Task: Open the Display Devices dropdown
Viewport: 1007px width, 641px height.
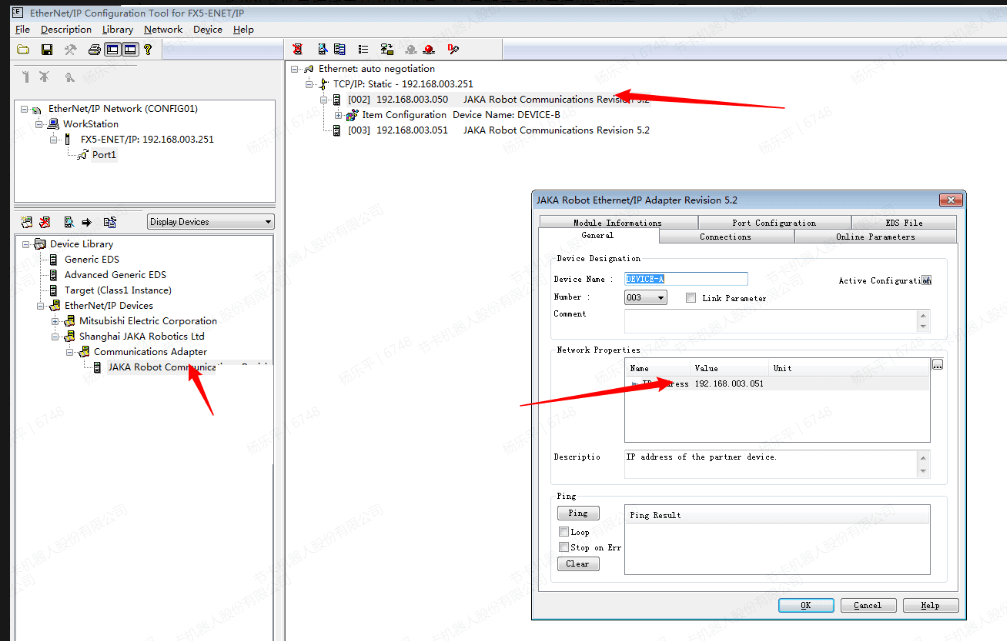Action: click(x=210, y=222)
